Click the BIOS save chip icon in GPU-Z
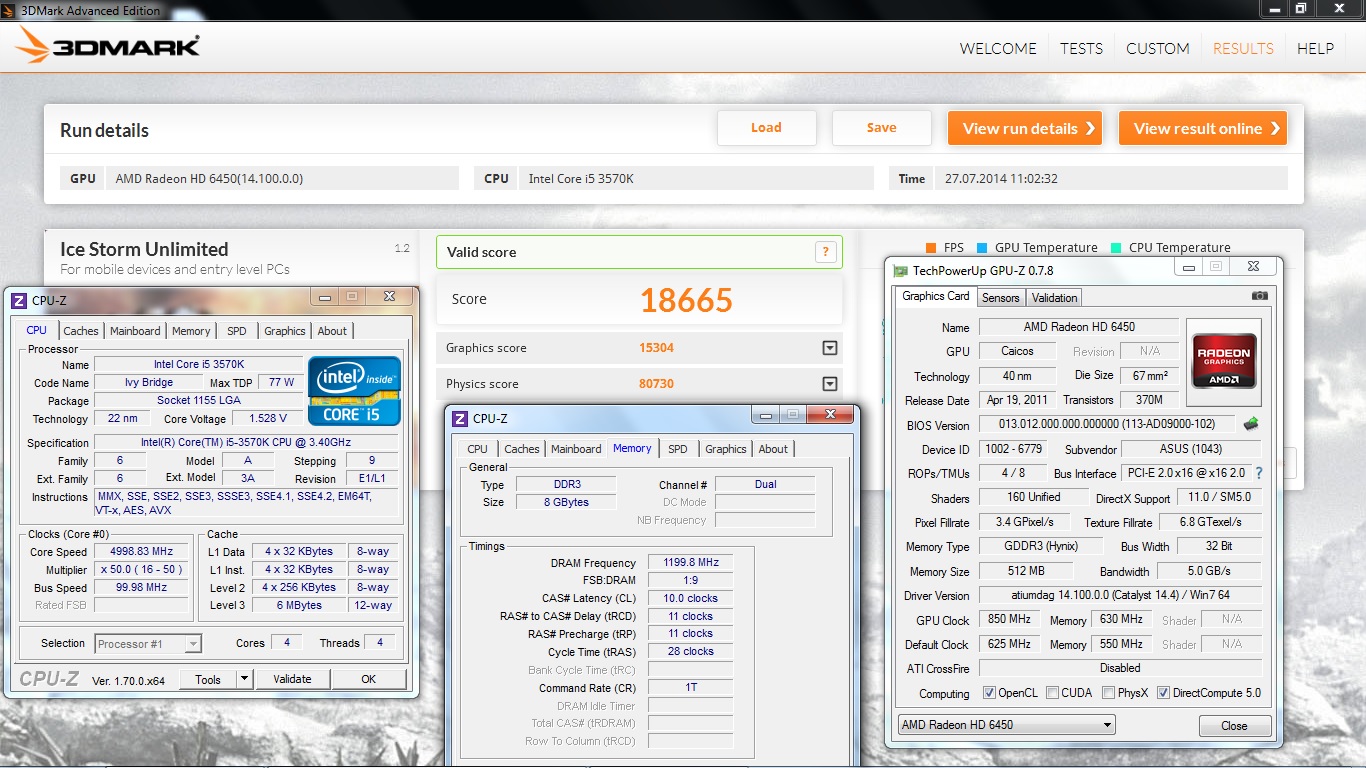Image resolution: width=1366 pixels, height=768 pixels. [x=1251, y=425]
